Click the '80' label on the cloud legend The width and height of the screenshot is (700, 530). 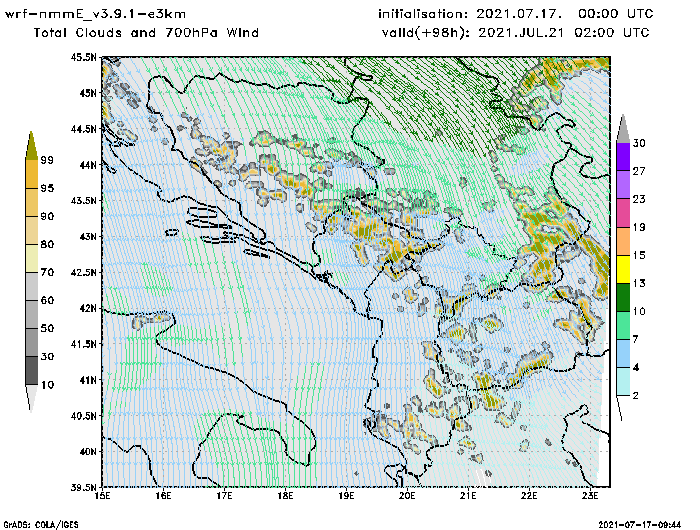point(47,244)
